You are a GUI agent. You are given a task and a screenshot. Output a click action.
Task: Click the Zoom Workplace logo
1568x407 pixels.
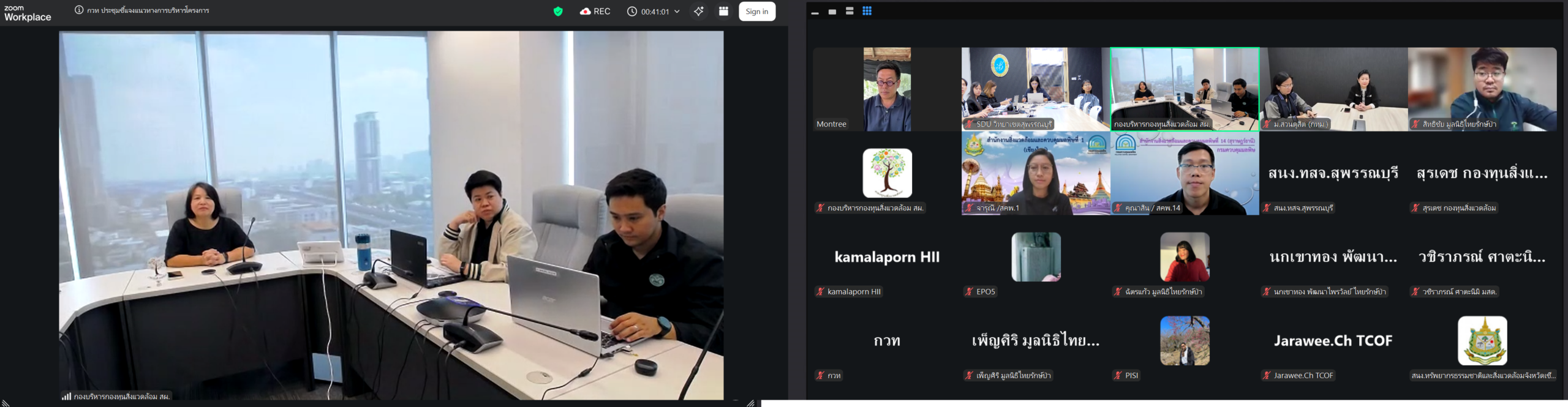[x=28, y=13]
